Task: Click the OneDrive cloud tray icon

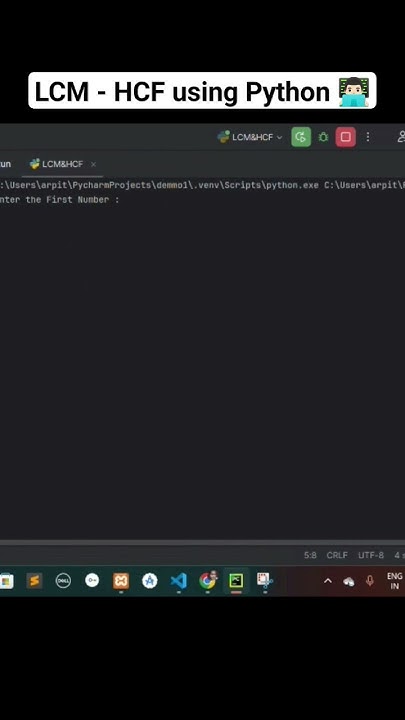Action: coord(349,582)
